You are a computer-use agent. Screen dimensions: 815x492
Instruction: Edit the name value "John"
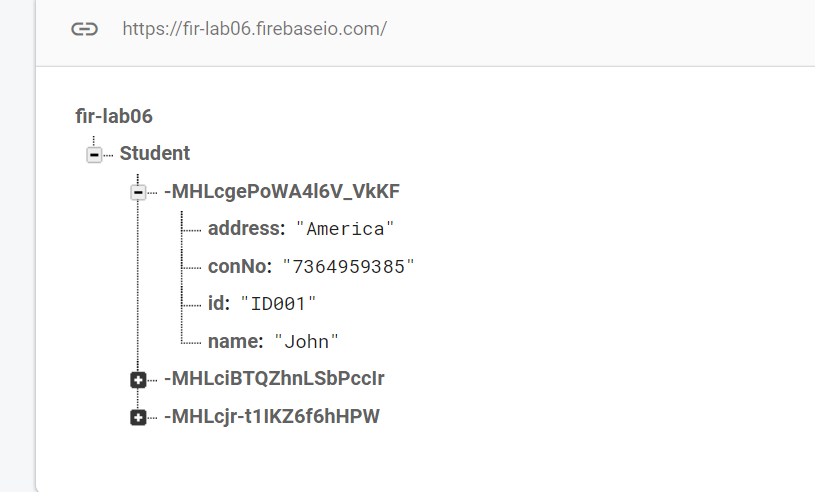306,342
